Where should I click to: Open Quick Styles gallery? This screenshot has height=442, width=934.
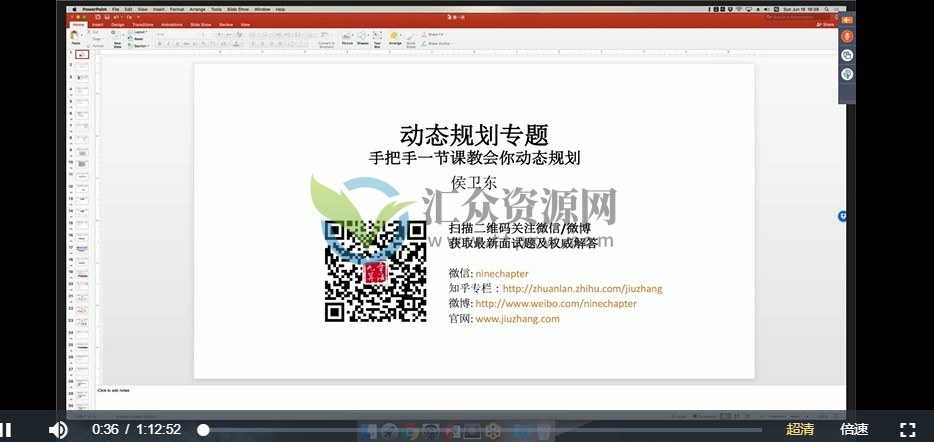pyautogui.click(x=411, y=39)
